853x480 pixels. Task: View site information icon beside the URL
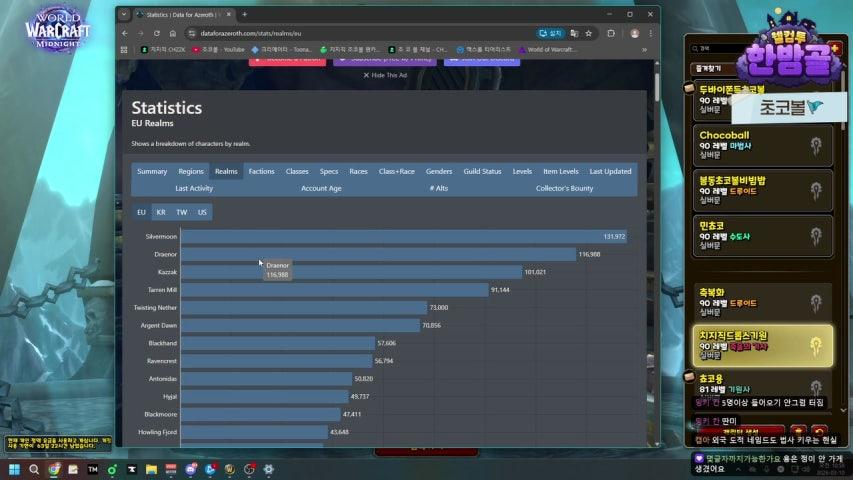tap(191, 33)
